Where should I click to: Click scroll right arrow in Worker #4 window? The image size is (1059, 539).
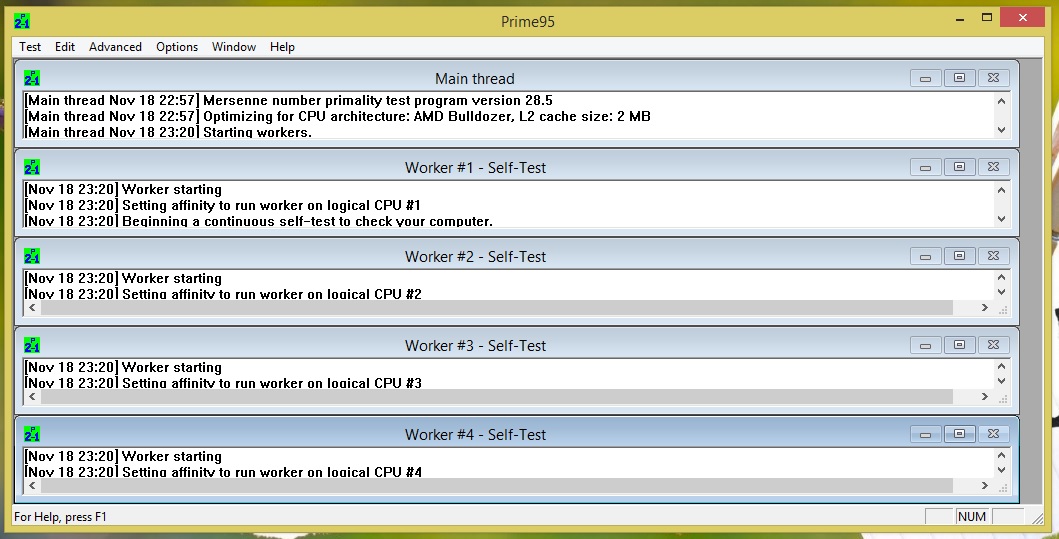(985, 486)
